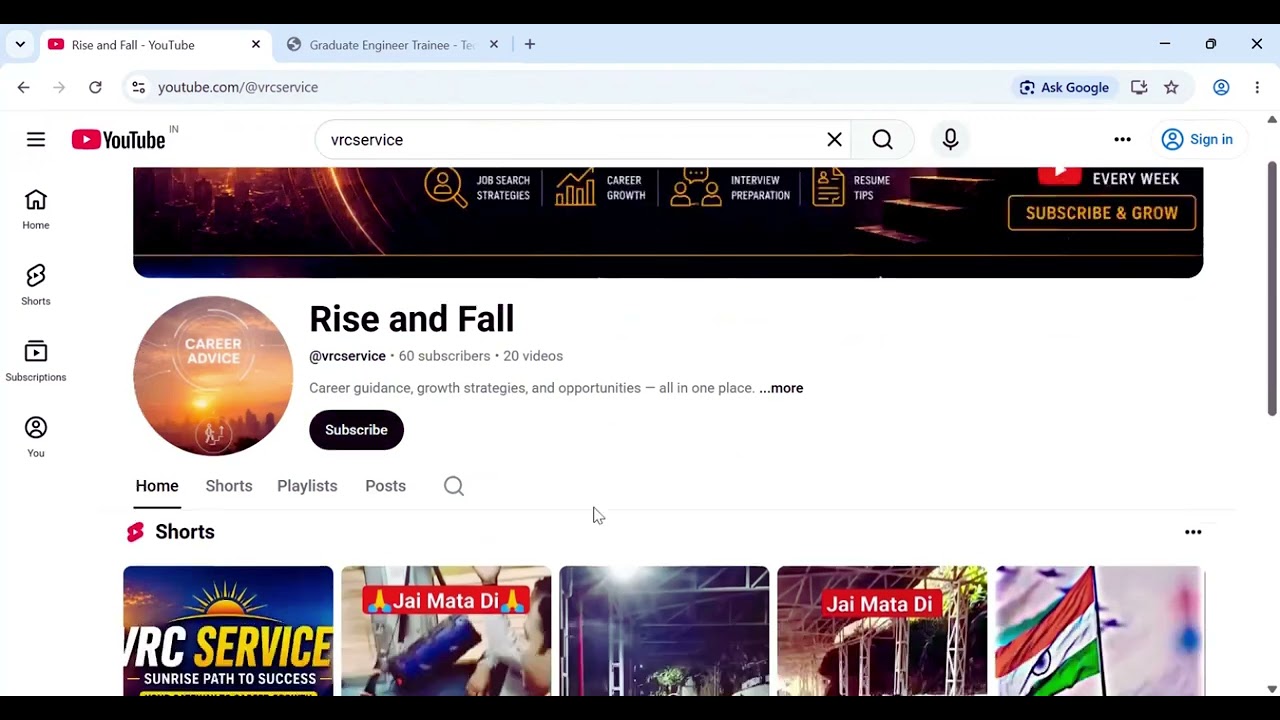Click the address bar URL
The width and height of the screenshot is (1280, 720).
pos(238,88)
